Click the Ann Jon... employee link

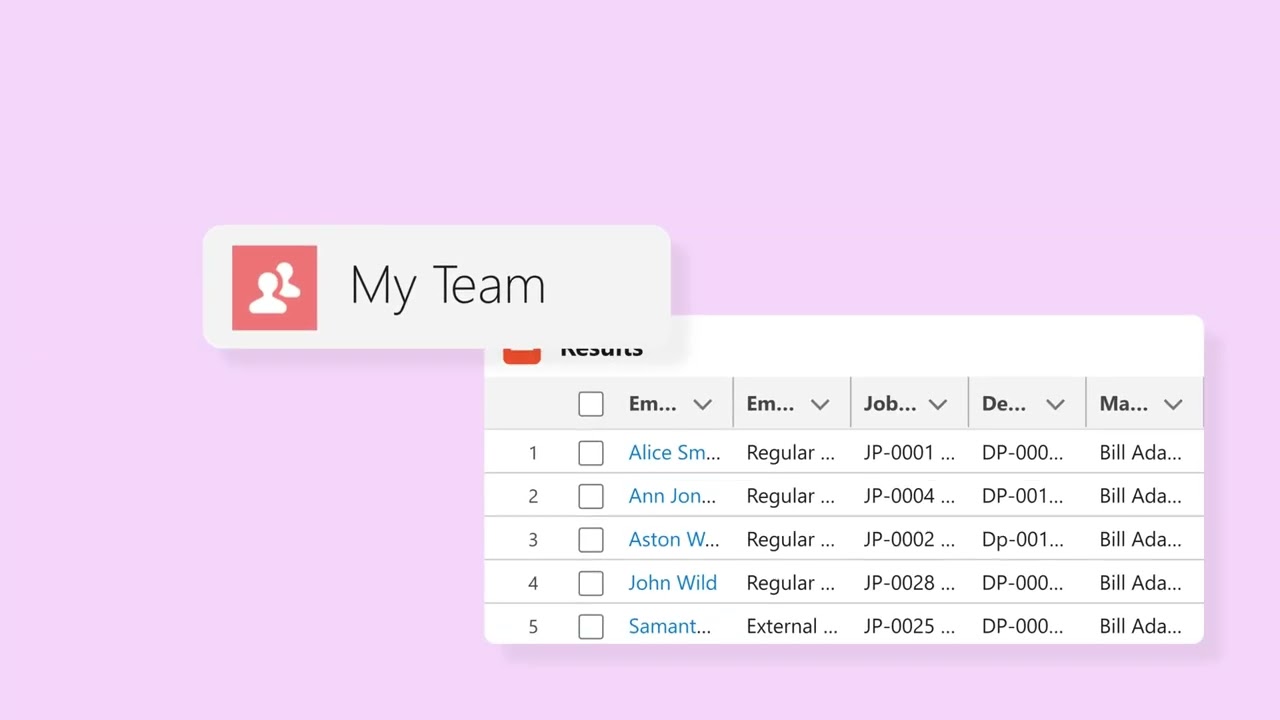click(x=671, y=496)
